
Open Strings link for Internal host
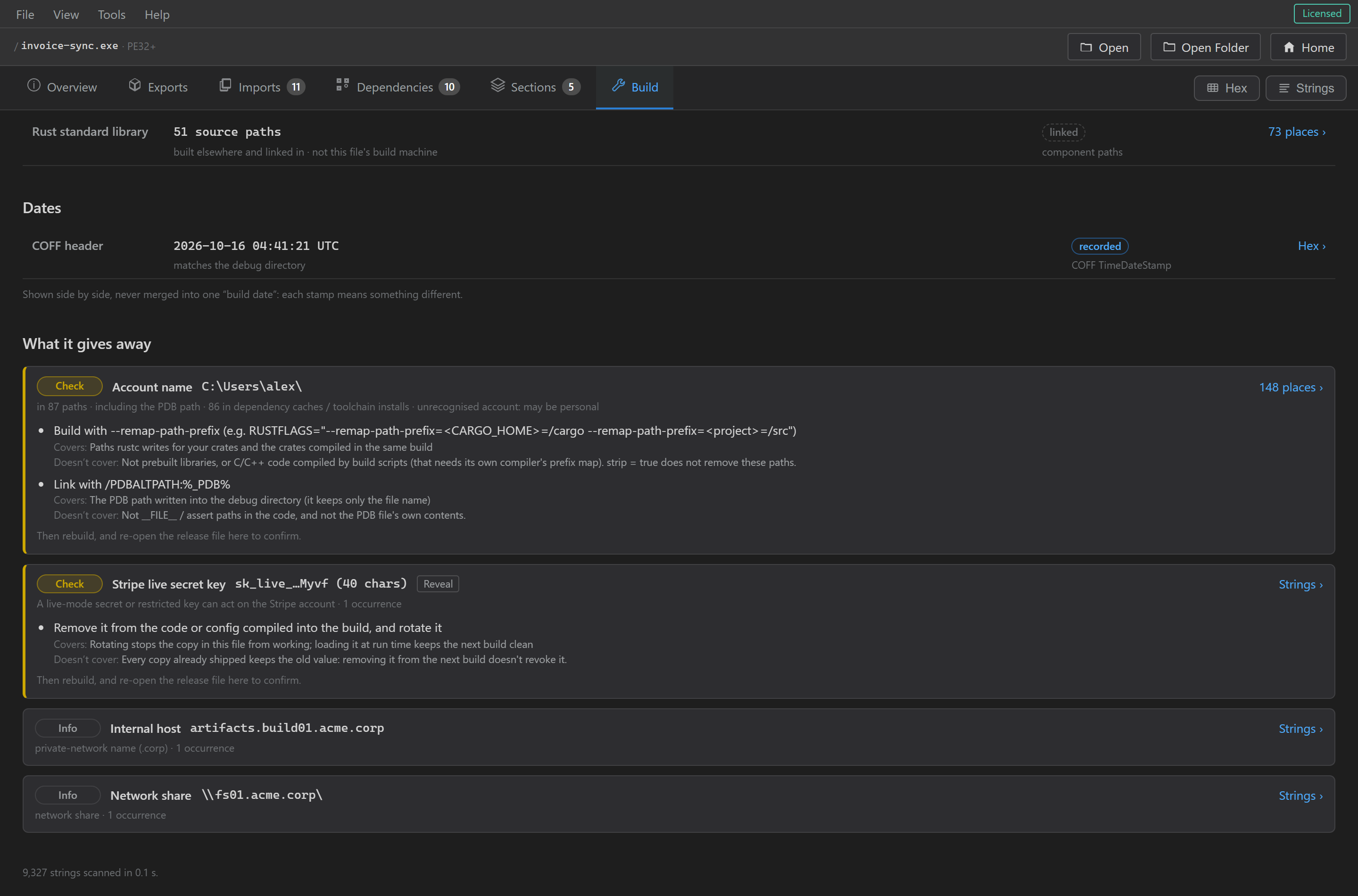[1300, 729]
